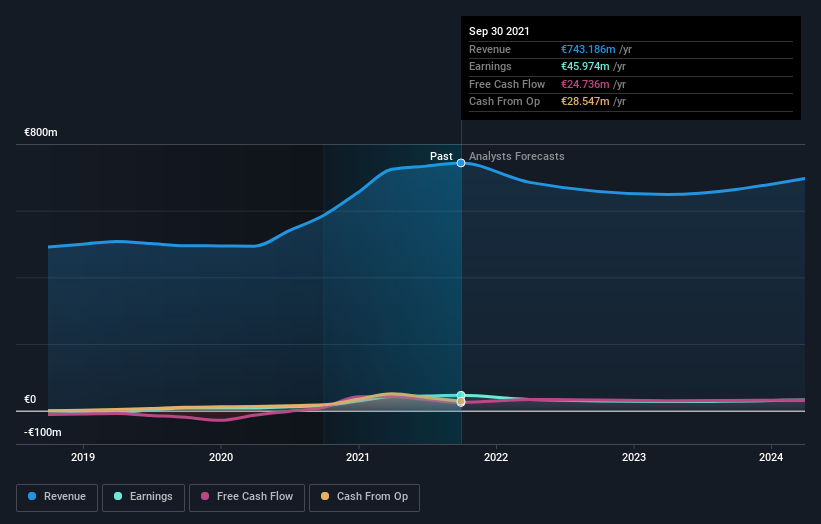Viewport: 821px width, 524px height.
Task: Click the -€100m y-axis label
Action: [43, 432]
